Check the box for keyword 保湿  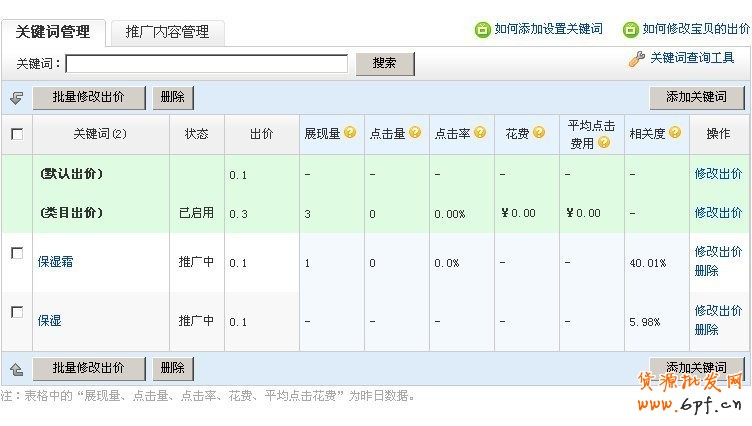click(x=17, y=313)
